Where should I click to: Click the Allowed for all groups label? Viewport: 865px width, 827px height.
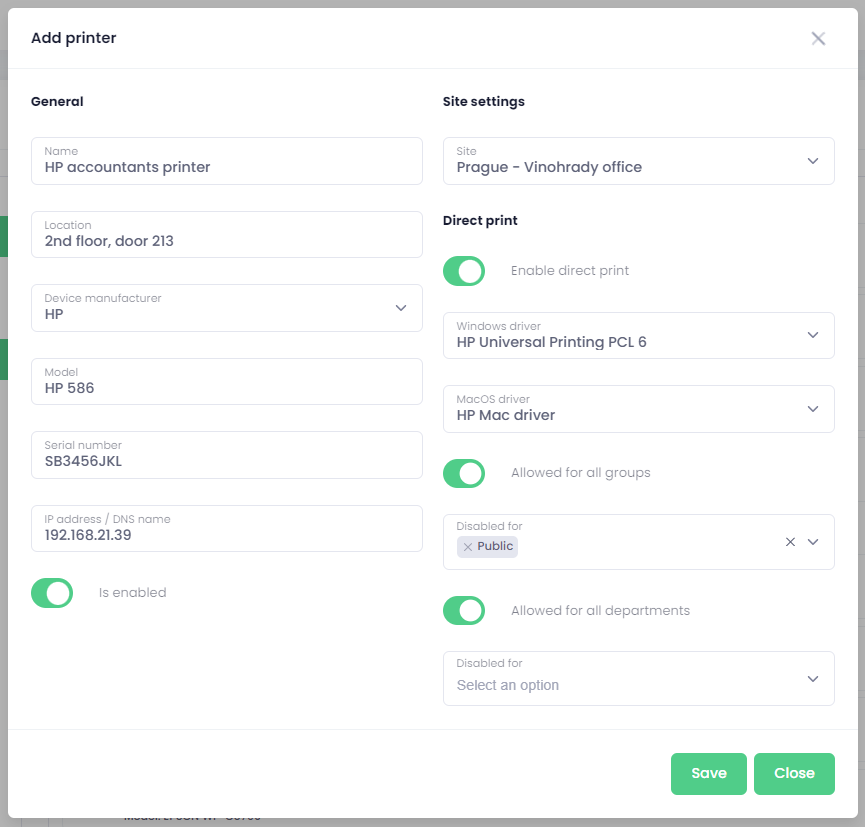(580, 473)
